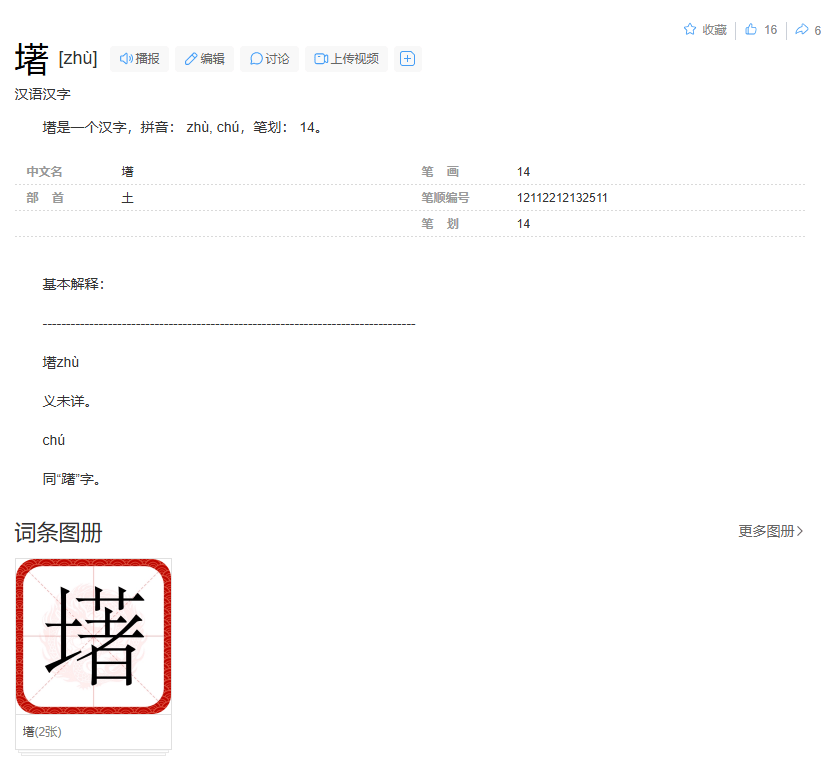821x770 pixels.
Task: Play audio with the 播报 speaker button
Action: [140, 59]
